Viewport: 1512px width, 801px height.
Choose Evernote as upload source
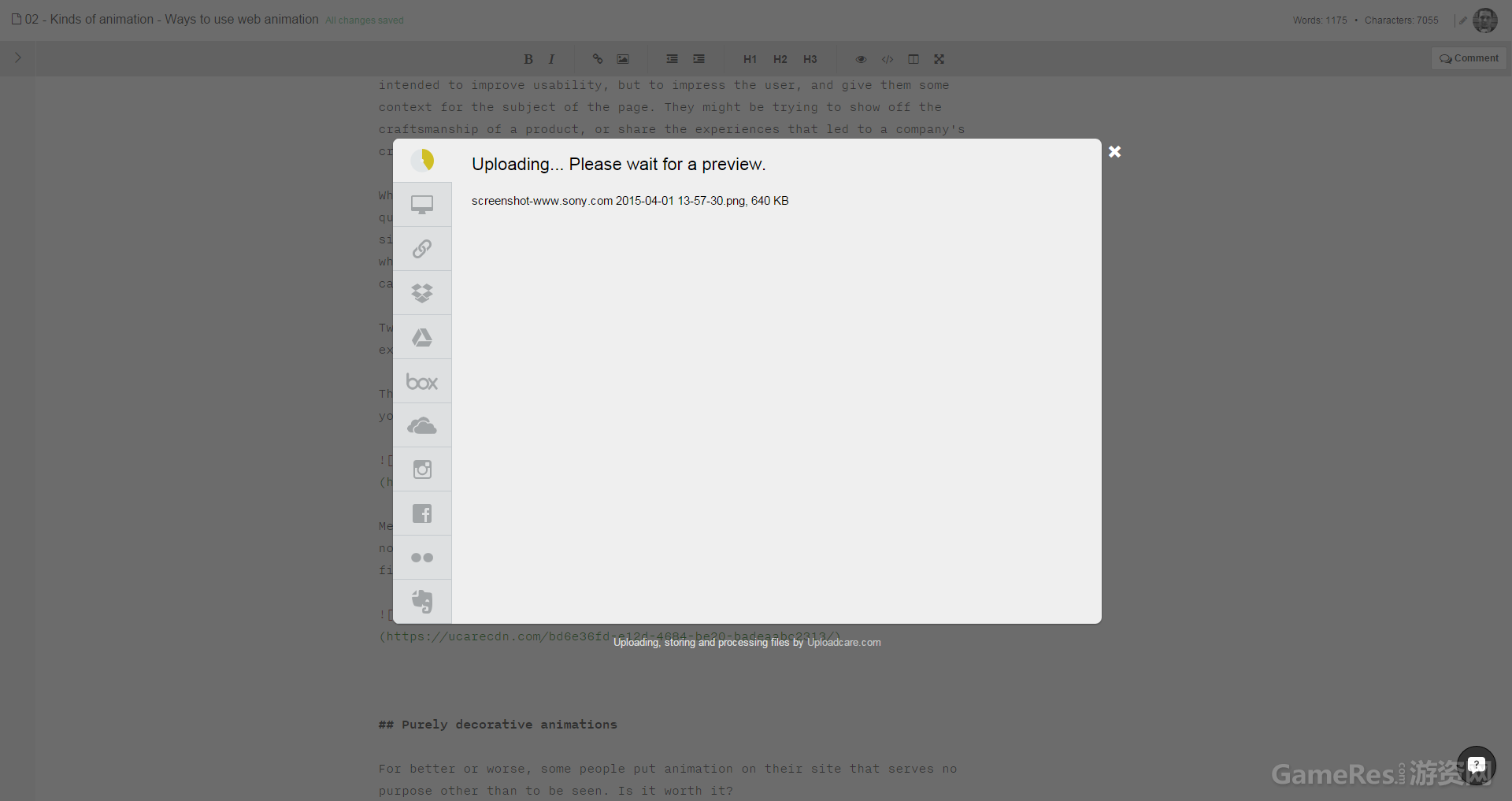click(422, 602)
